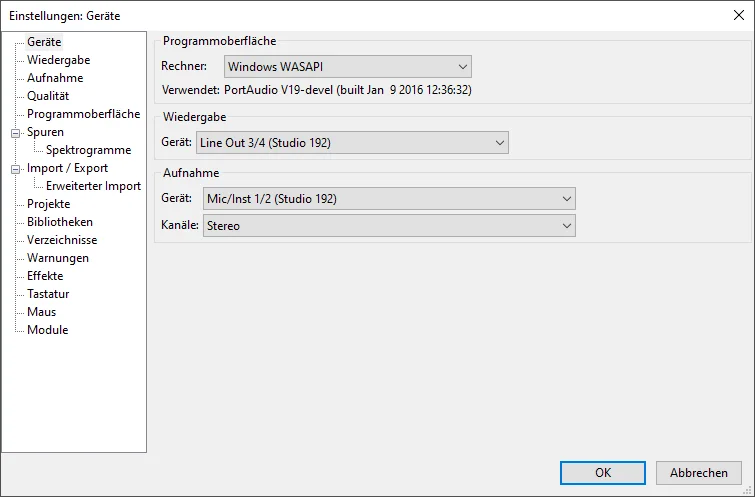Click the Abbrechen button
The image size is (755, 497).
(699, 473)
